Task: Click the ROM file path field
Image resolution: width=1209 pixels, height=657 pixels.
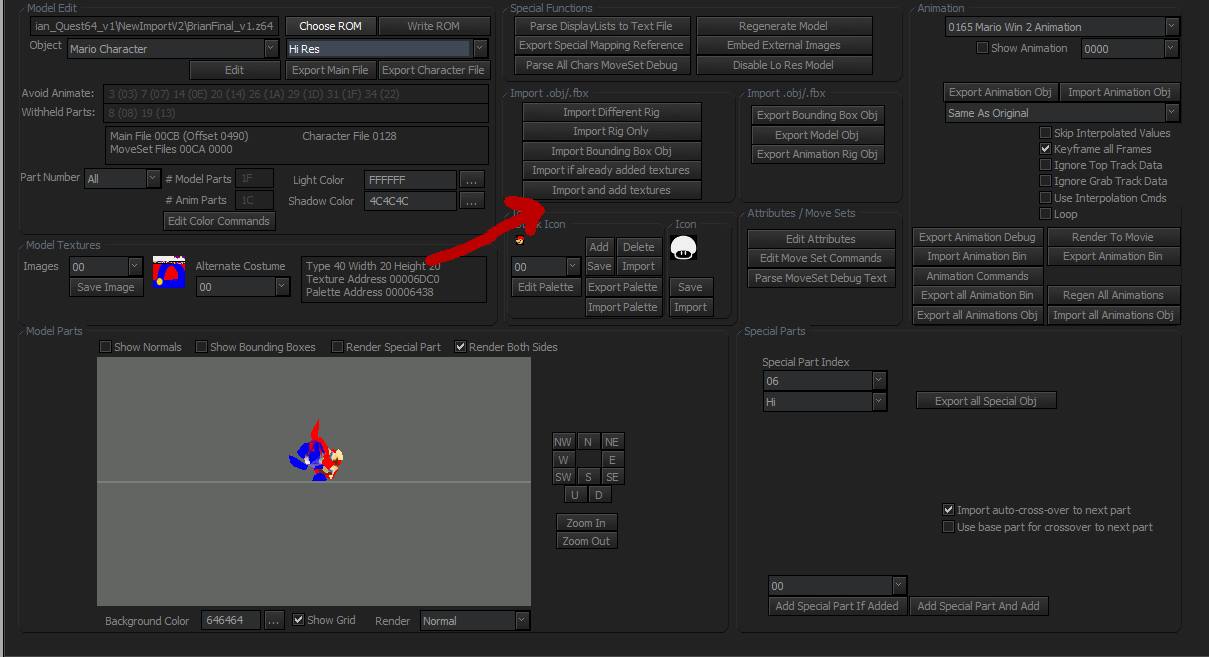Action: 153,26
